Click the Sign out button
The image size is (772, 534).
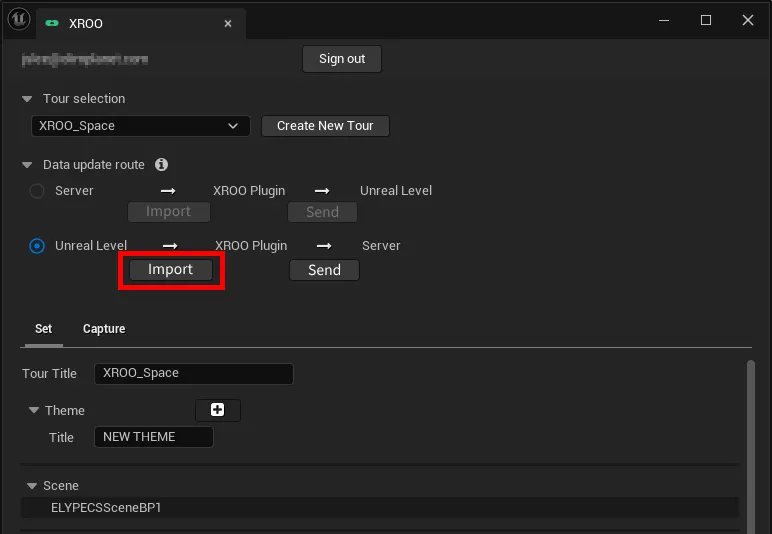(342, 59)
